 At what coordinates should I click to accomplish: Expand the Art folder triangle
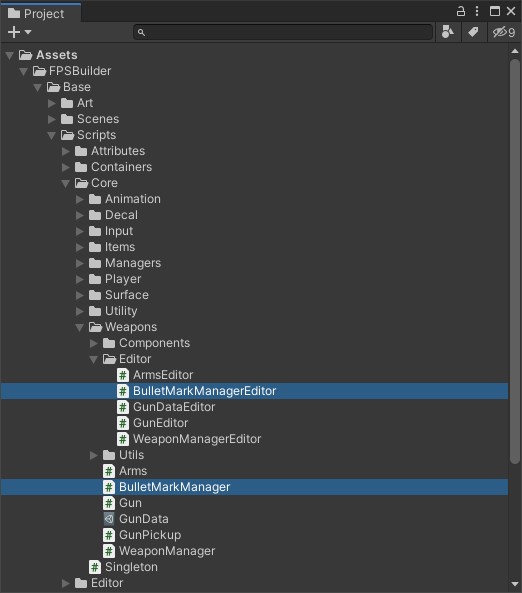pyautogui.click(x=51, y=103)
